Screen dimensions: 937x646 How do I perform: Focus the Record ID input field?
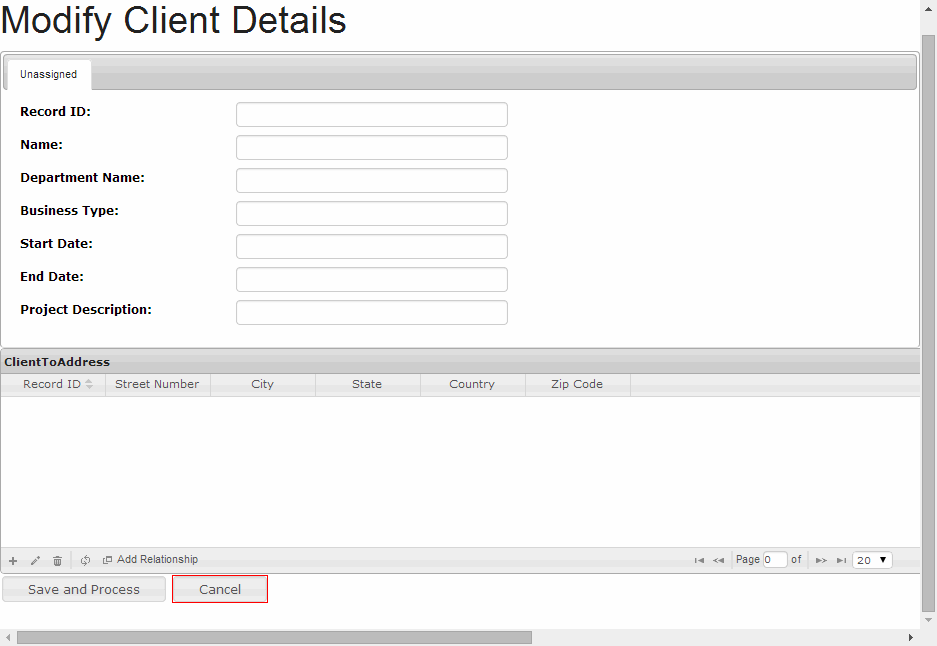coord(372,115)
